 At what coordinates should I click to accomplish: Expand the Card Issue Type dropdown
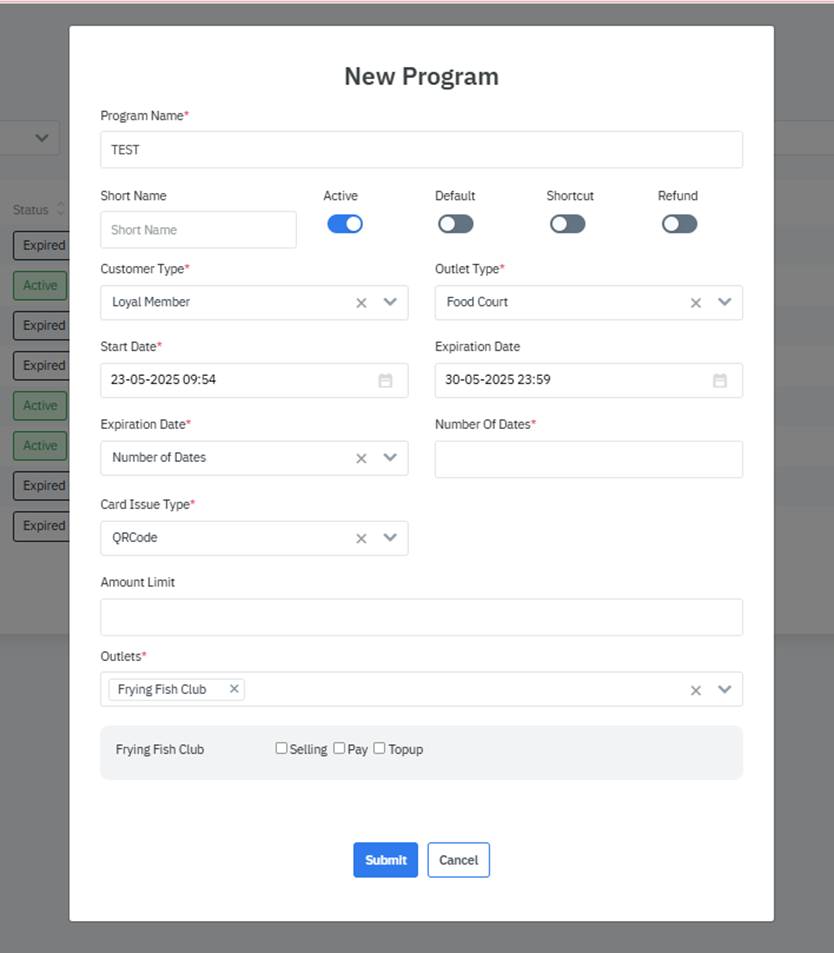coord(390,538)
